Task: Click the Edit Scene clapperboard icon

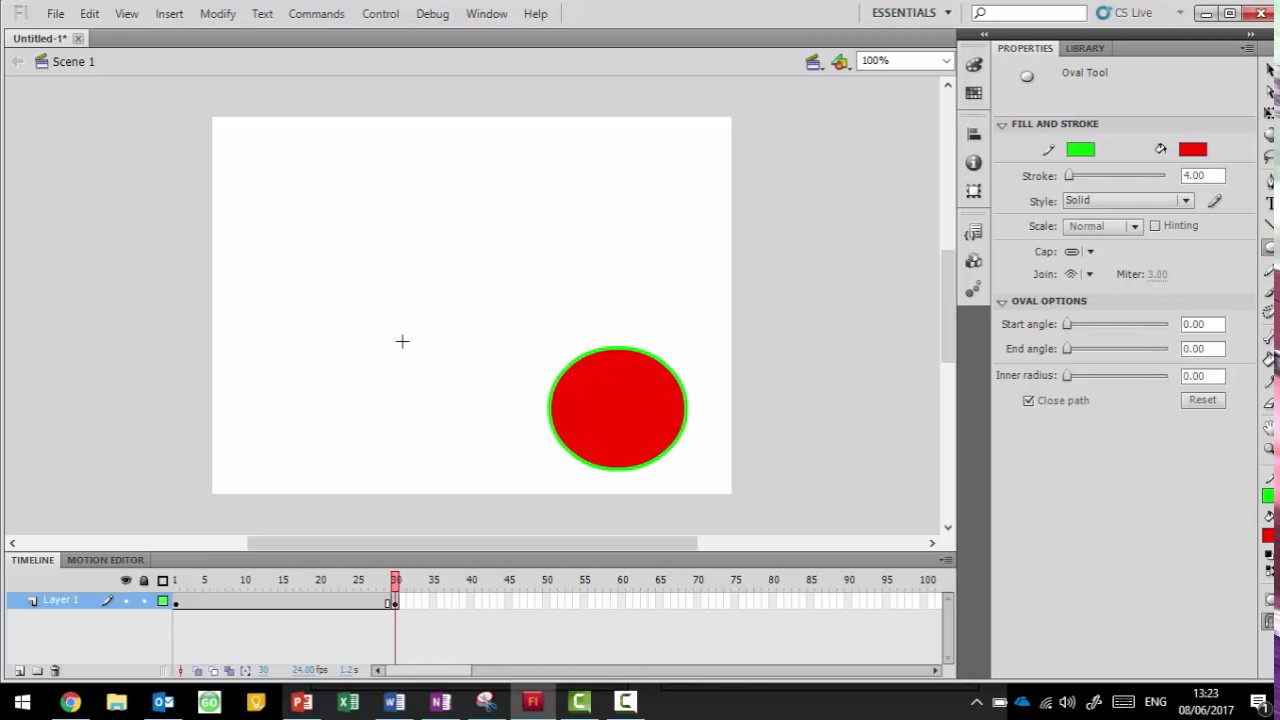Action: tap(813, 62)
